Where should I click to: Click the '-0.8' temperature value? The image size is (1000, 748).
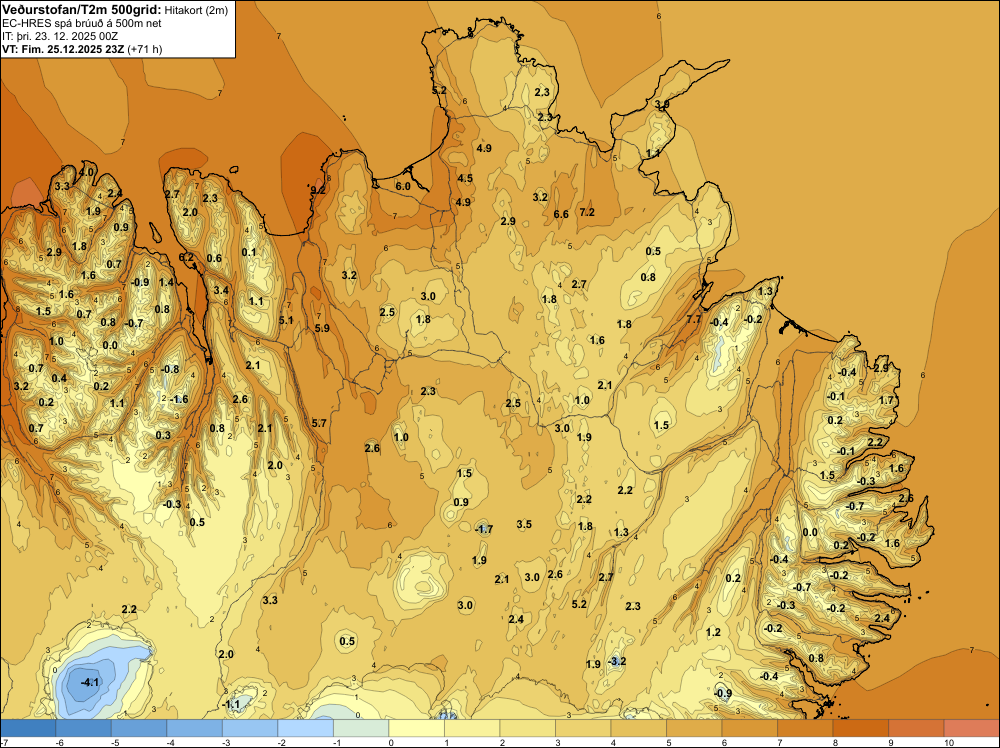(x=170, y=369)
